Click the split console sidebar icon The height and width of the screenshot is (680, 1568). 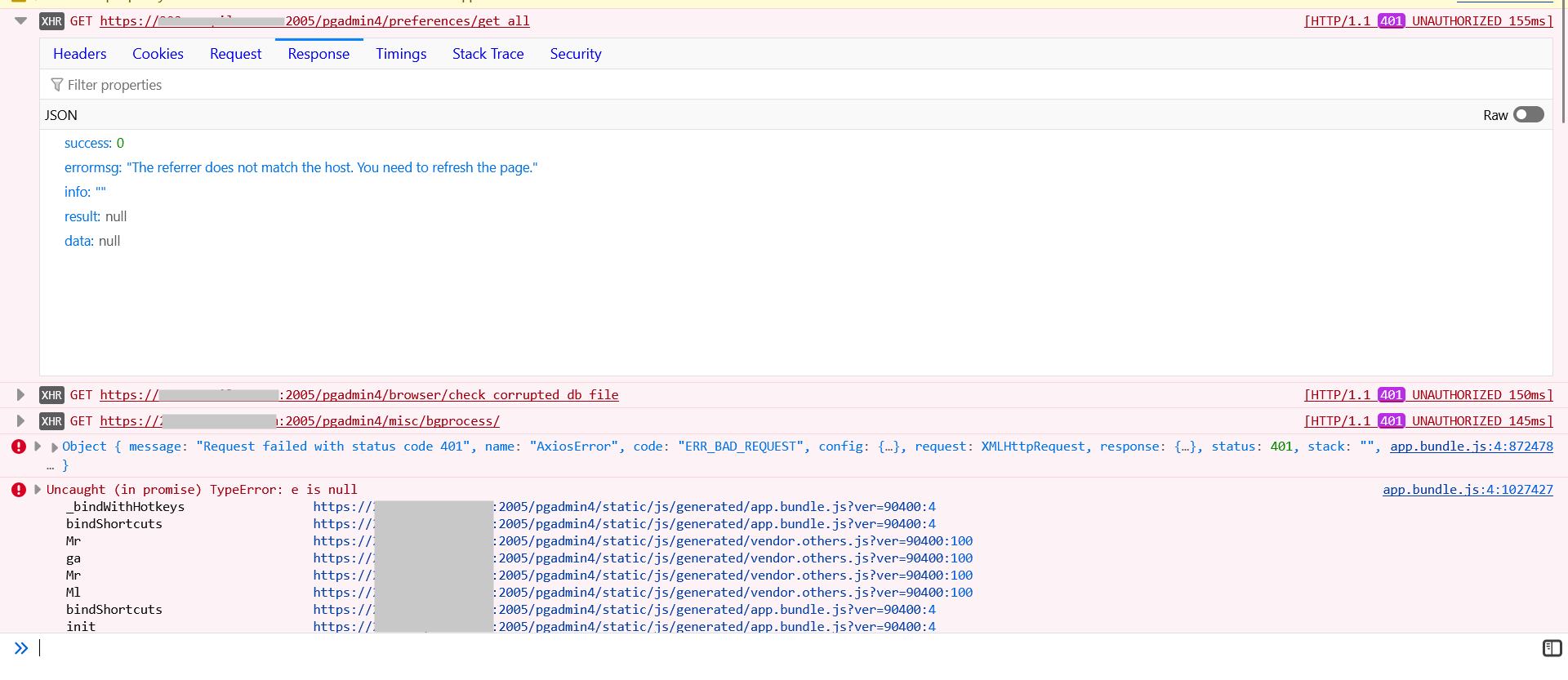coord(1552,648)
